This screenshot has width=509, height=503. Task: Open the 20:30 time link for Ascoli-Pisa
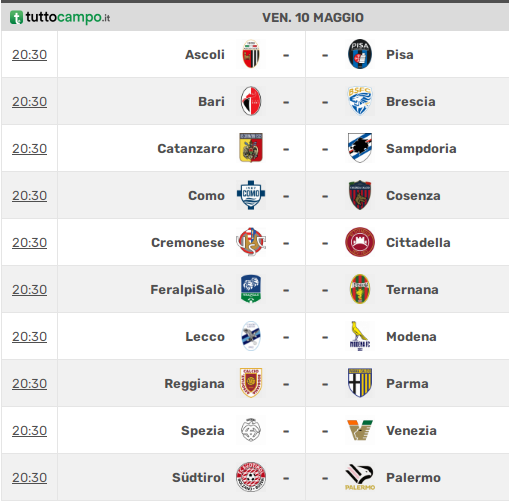pos(29,55)
